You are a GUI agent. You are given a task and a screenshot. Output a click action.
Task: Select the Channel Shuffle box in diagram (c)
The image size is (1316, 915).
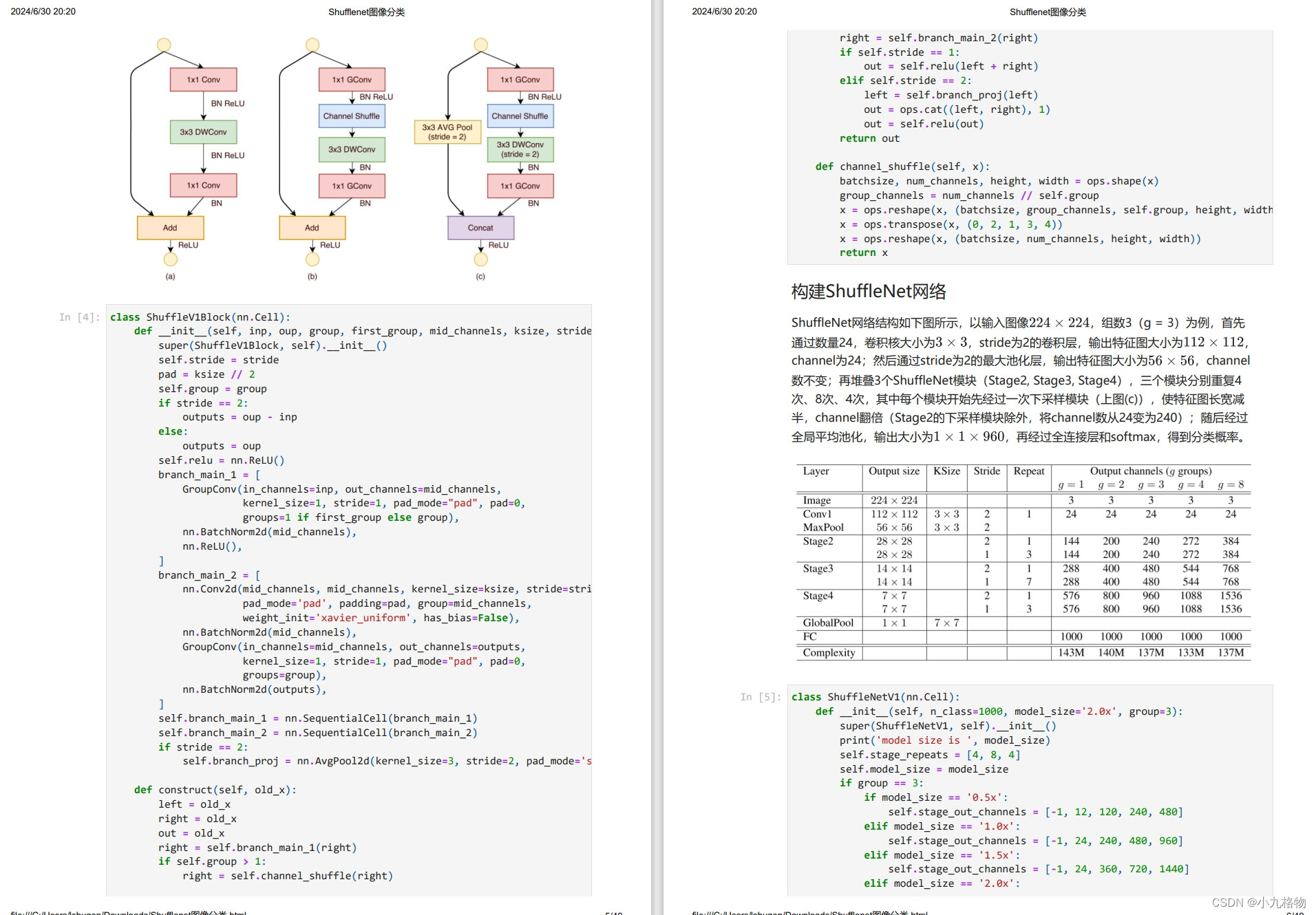pos(520,116)
